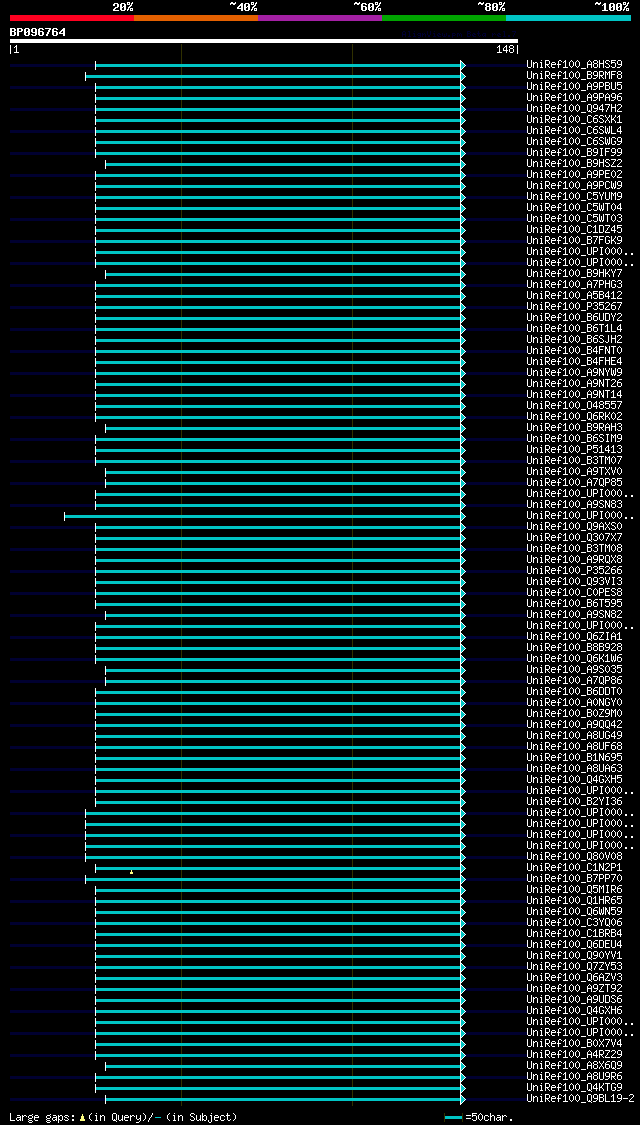Open the UniRef100_C1BRB4 hit

click(x=574, y=933)
